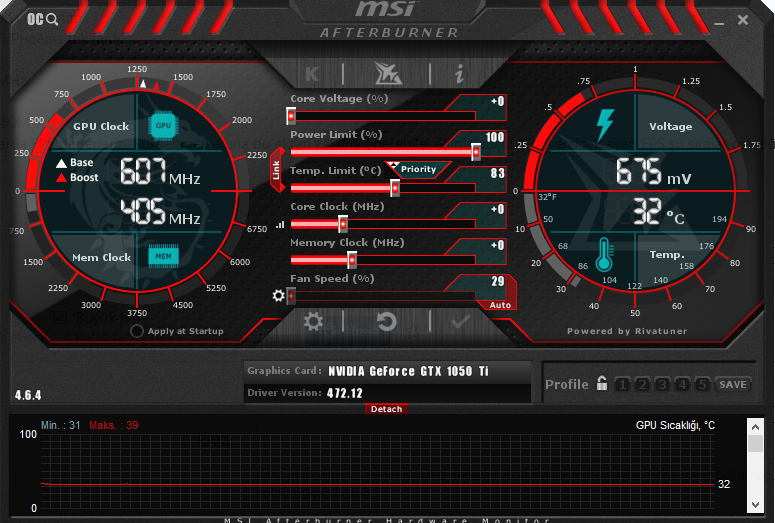Screen dimensions: 775x523
Task: Click the NVIDIA GeForce GTX 1050 Ti text
Action: (x=408, y=371)
